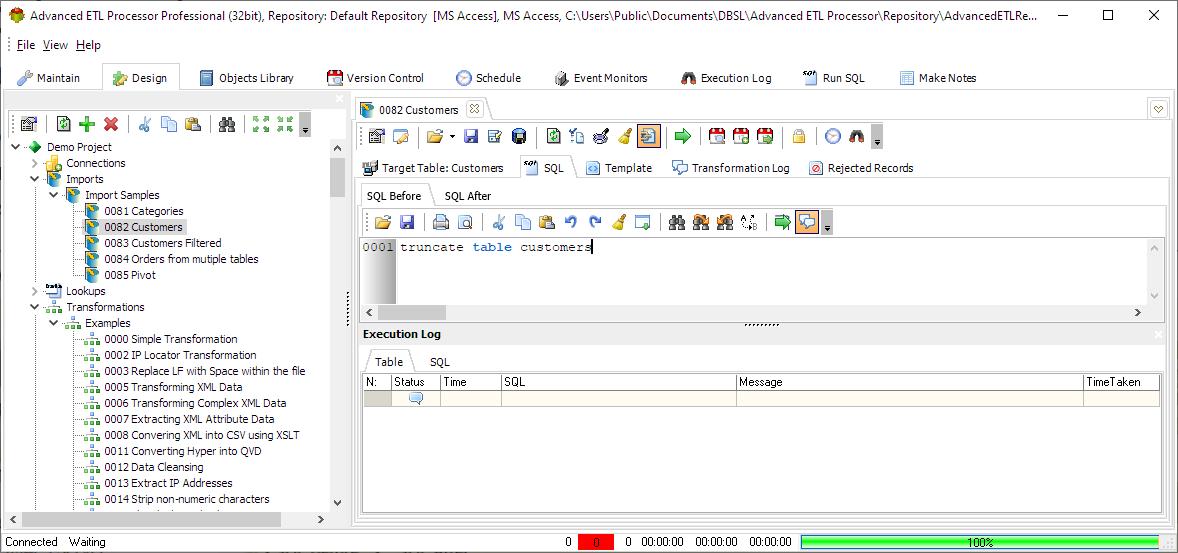Screen dimensions: 1178x553
Task: Collapse the Transformations tree node
Action: pos(35,307)
